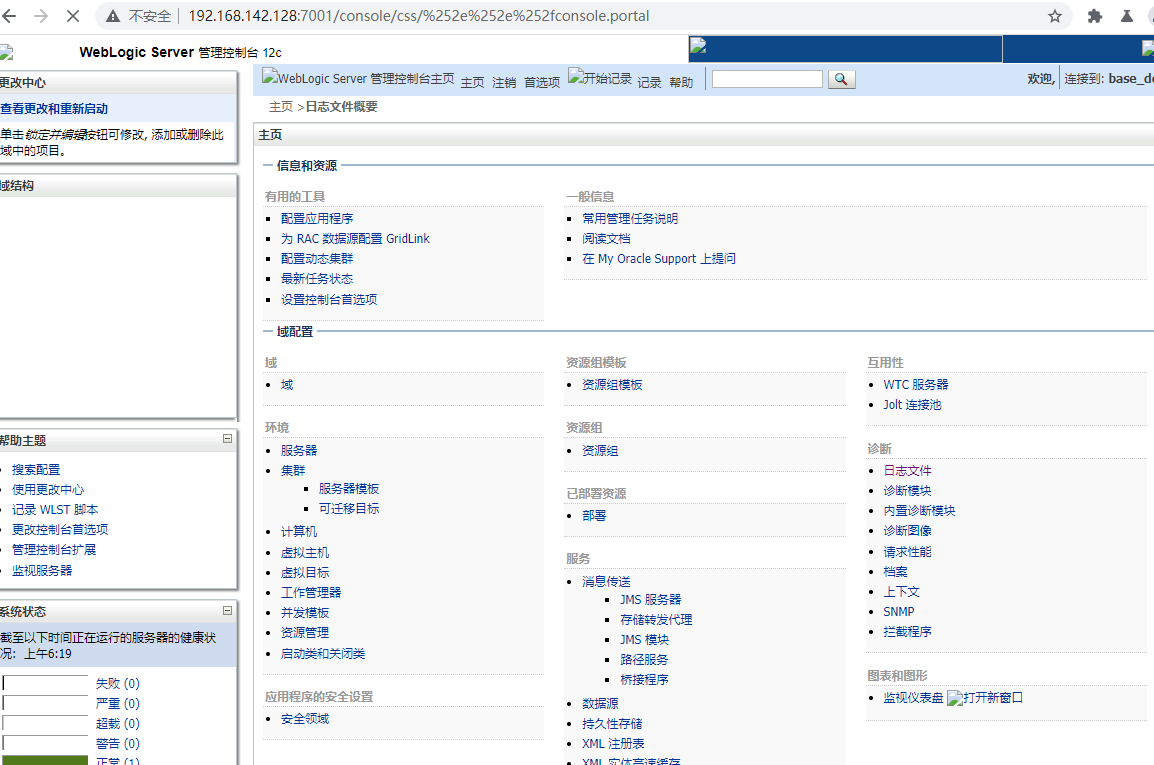Focus the console search text box
Screen dimensions: 1154x765
pos(767,79)
